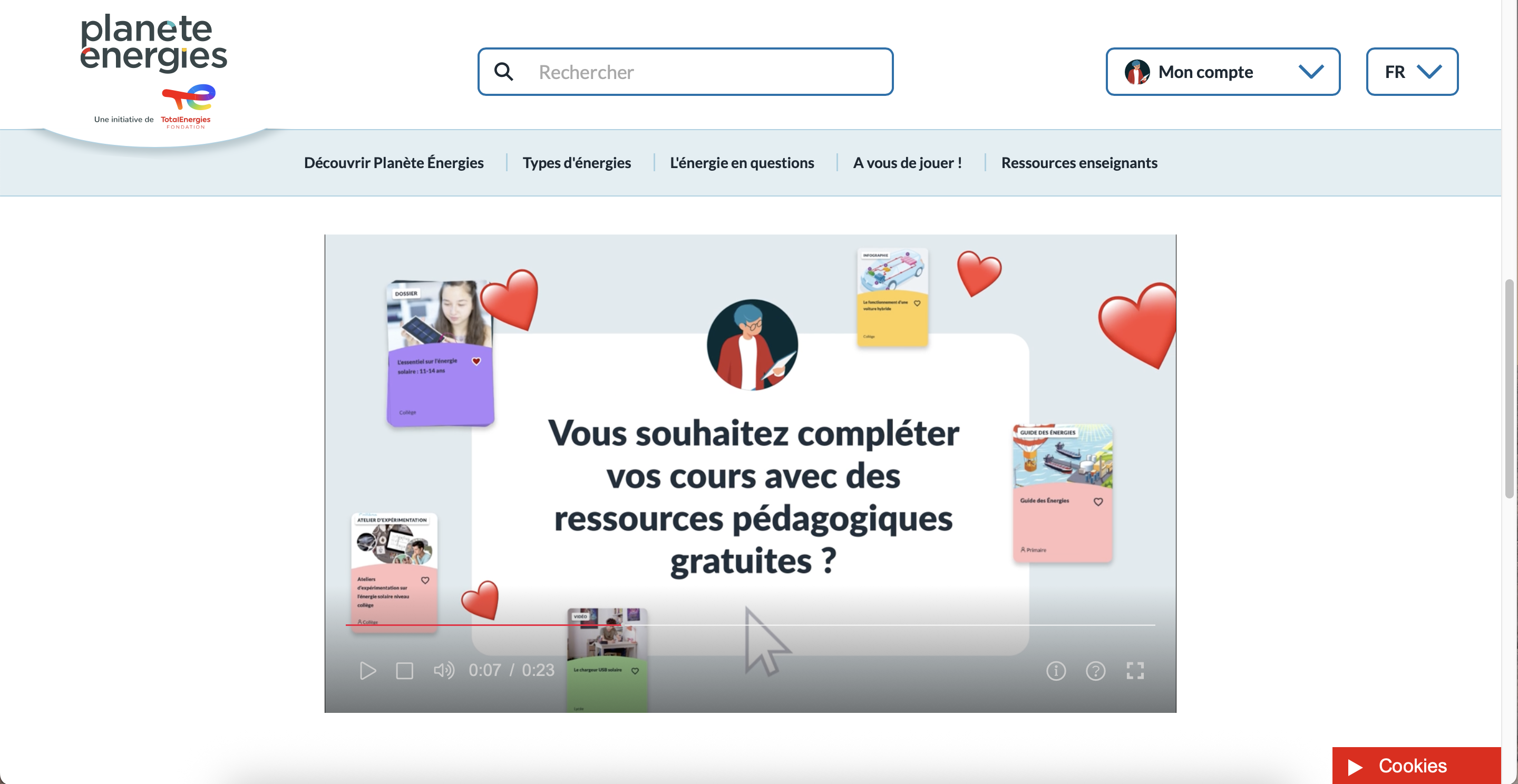Mute the video volume speaker icon
Screen dimensions: 1518x784
click(444, 670)
